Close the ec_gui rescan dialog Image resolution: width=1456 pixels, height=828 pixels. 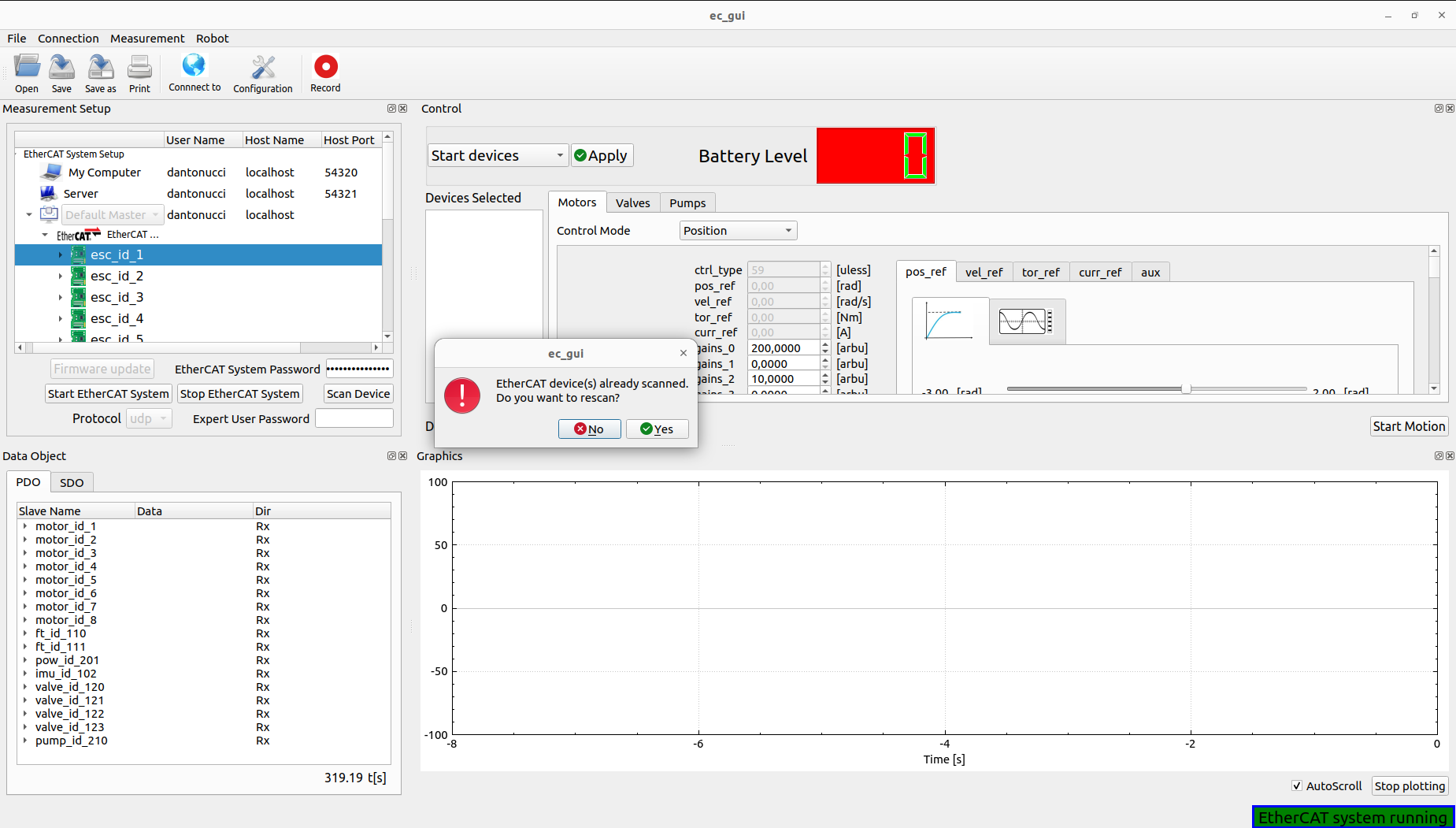point(684,354)
